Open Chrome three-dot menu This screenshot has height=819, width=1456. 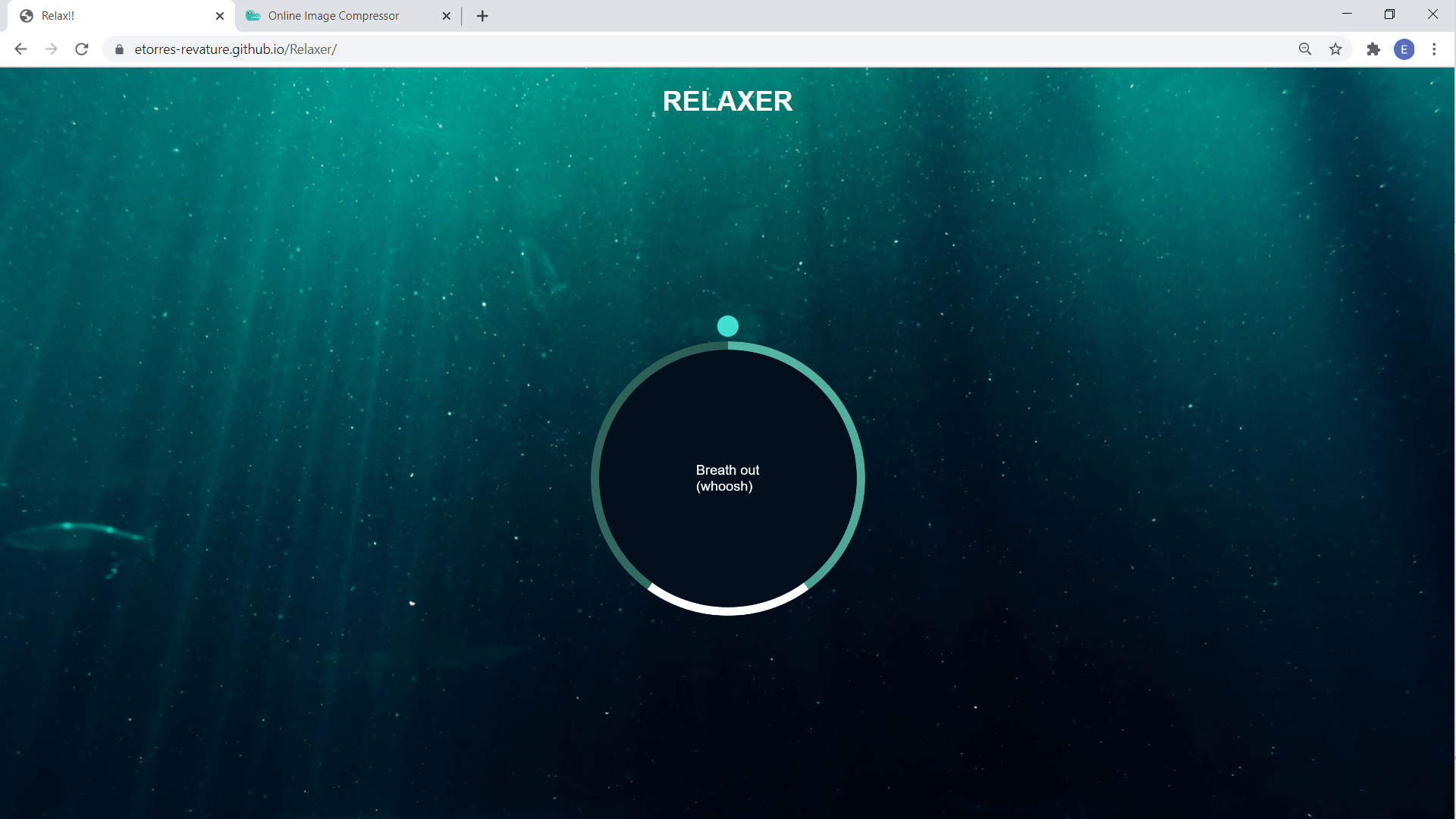pyautogui.click(x=1434, y=49)
